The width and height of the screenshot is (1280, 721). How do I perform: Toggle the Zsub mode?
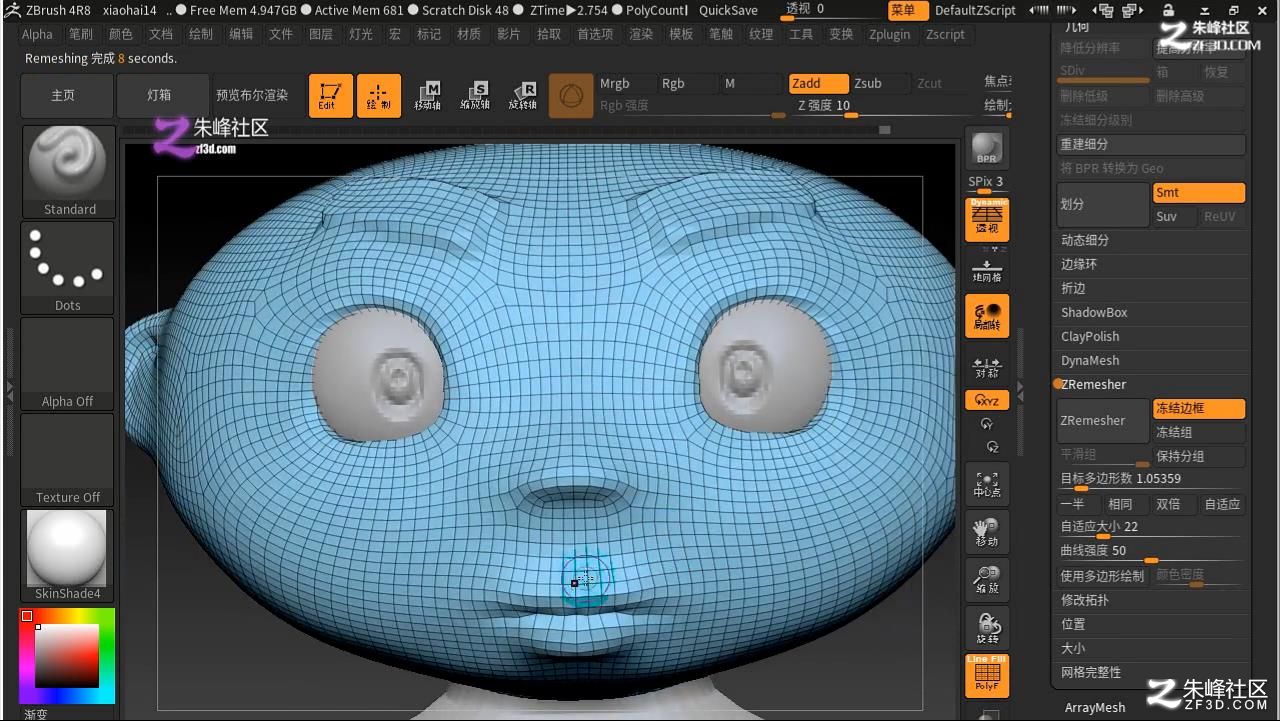[880, 84]
